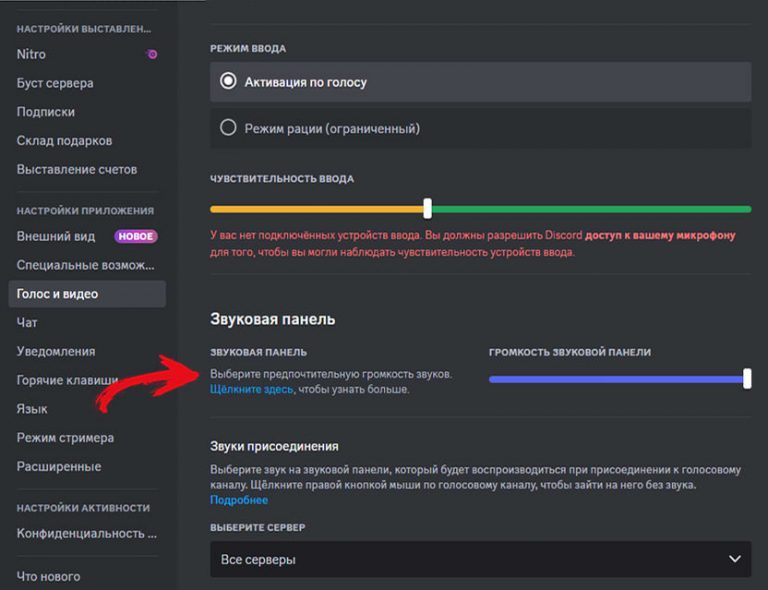Open the Подробнее link

(x=238, y=500)
